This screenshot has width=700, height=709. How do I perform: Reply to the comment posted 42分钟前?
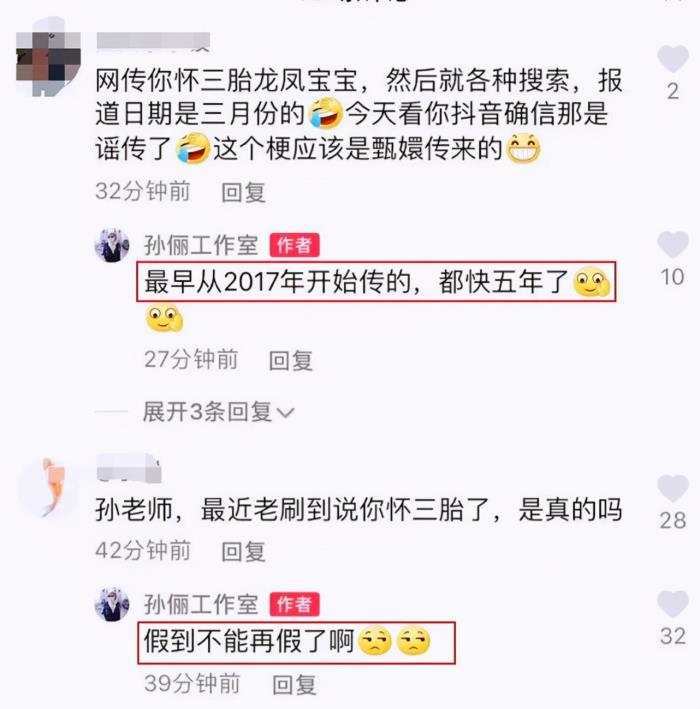tap(243, 552)
